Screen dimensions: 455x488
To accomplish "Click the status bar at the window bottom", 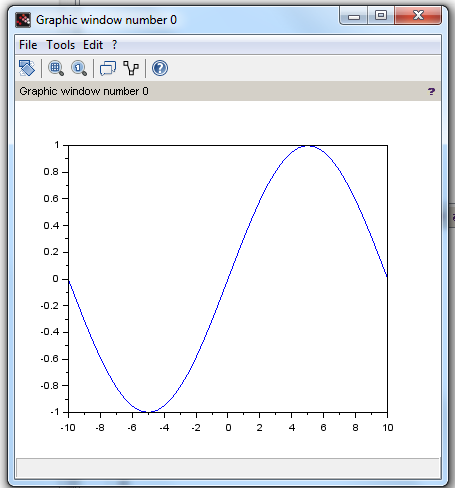I will [228, 468].
